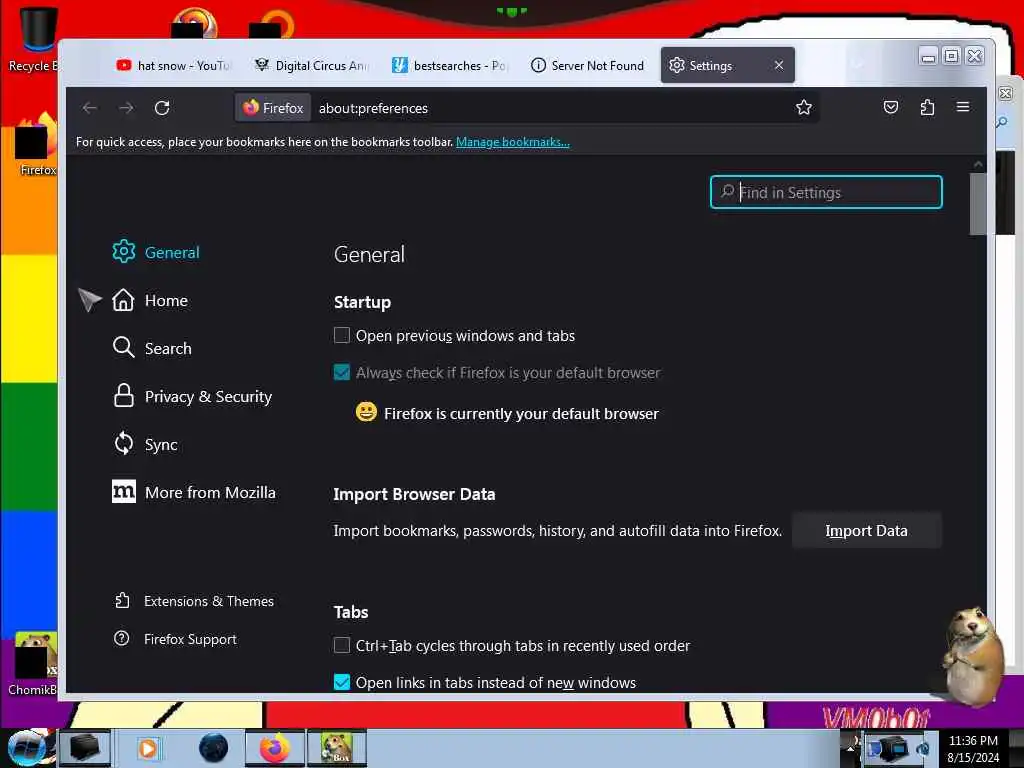Open the Save to Pocket icon
The image size is (1024, 768).
(x=890, y=107)
